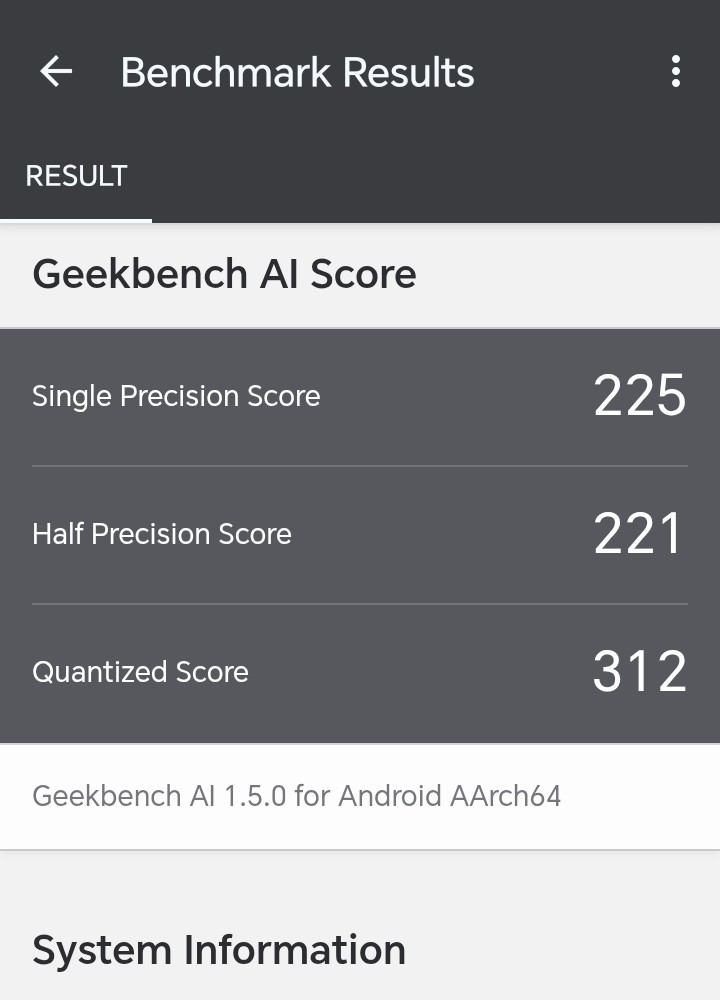
Task: Click the Half Precision Score label
Action: tap(162, 534)
